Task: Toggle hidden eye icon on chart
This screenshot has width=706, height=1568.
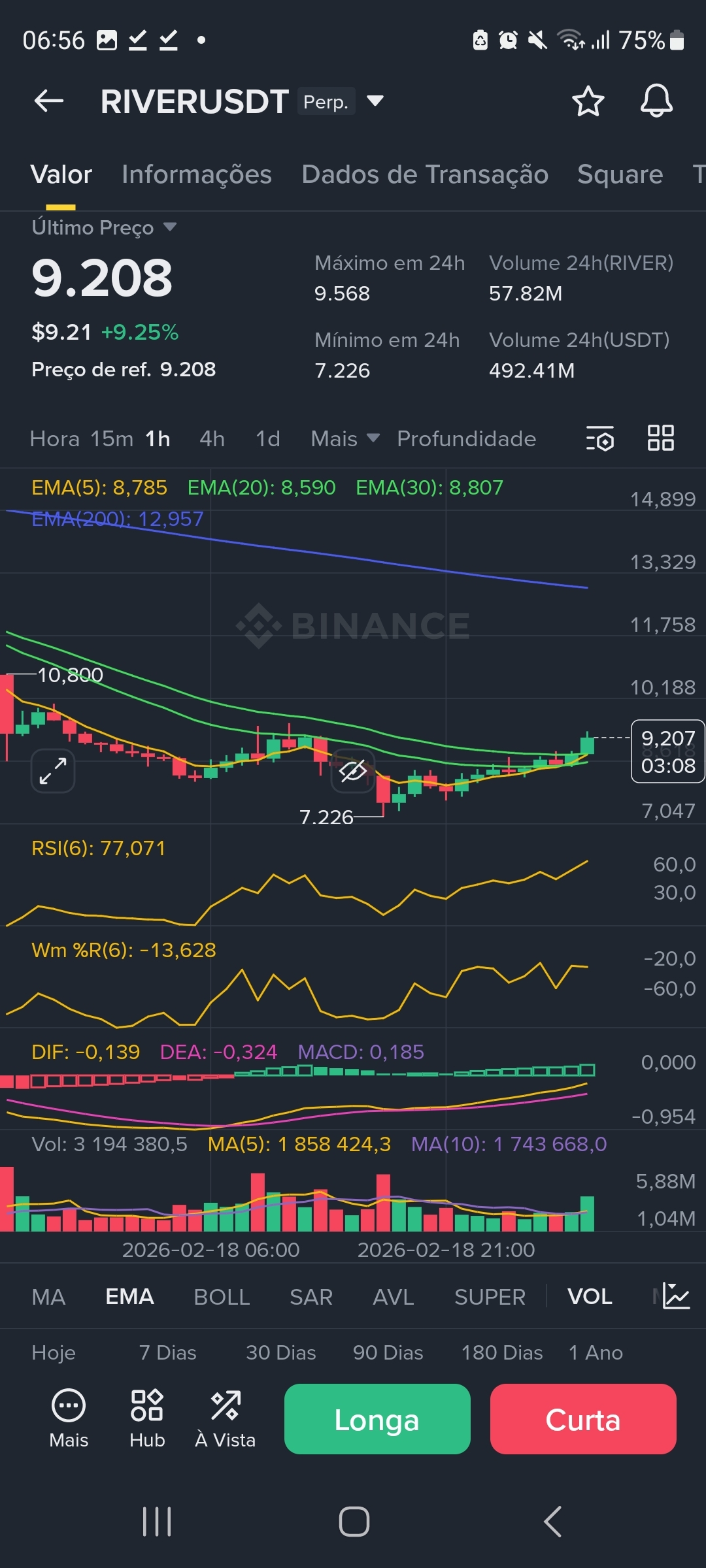Action: pos(353,771)
